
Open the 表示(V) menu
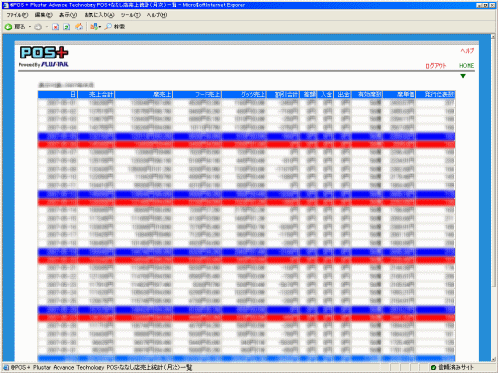tap(68, 15)
